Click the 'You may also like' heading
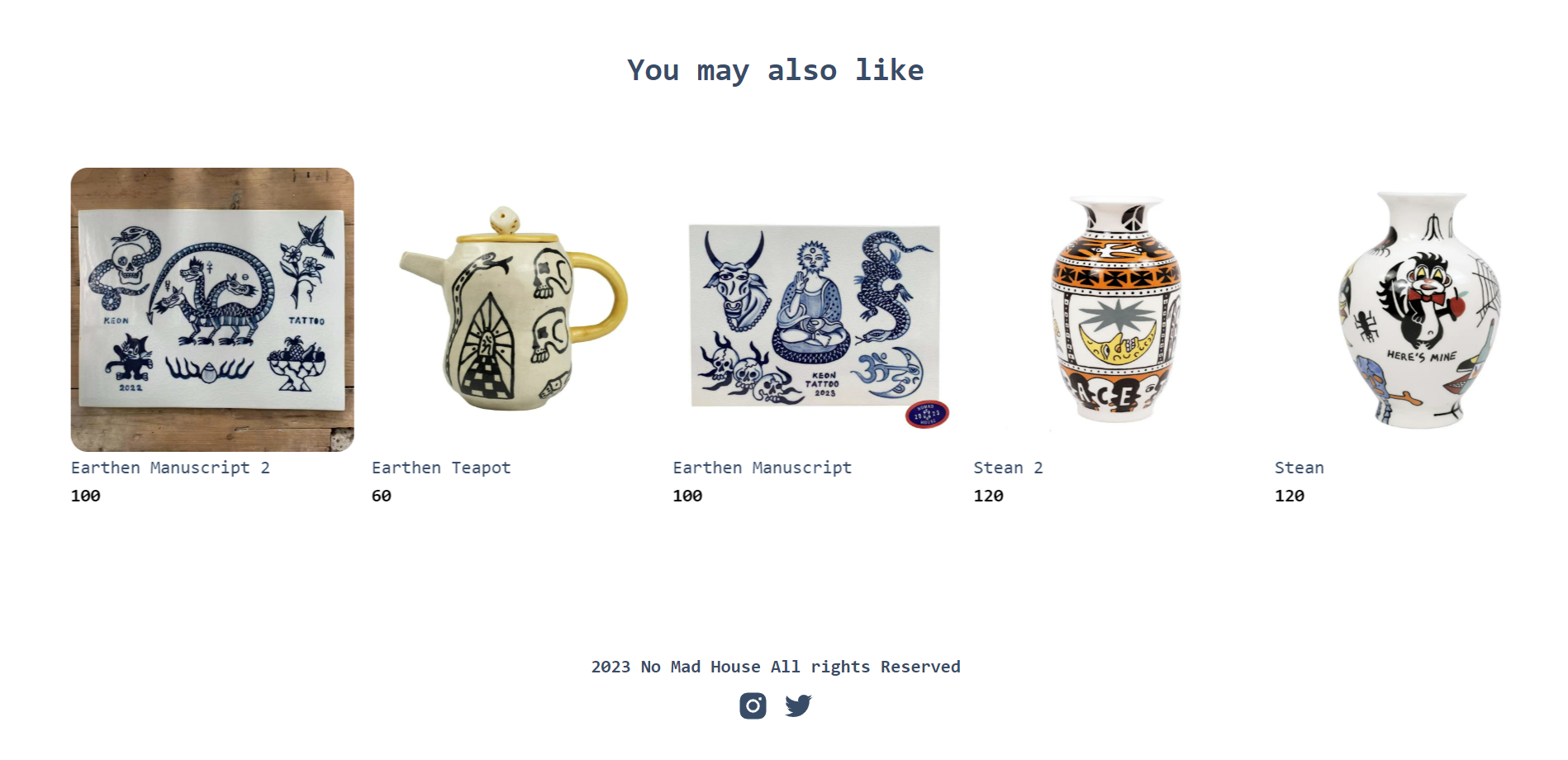 [x=775, y=70]
